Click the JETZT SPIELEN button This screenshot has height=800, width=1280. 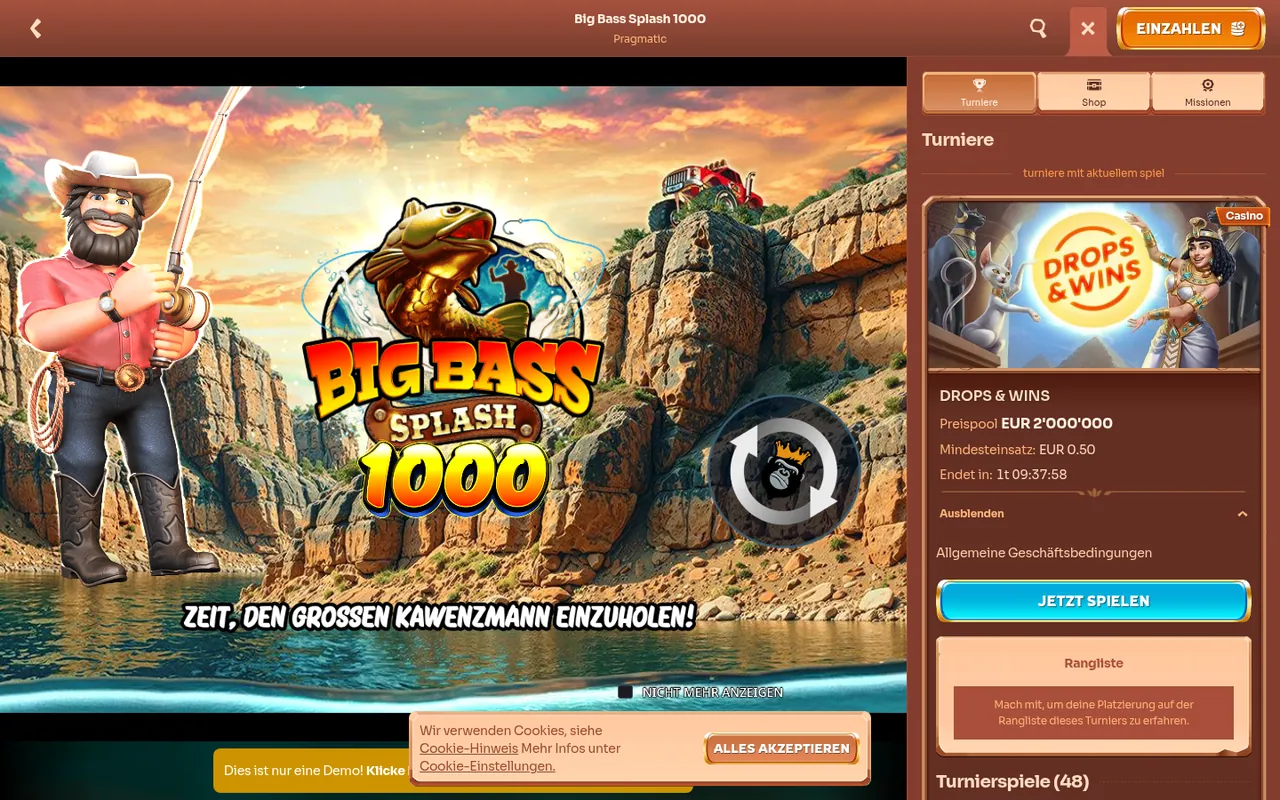pyautogui.click(x=1094, y=601)
